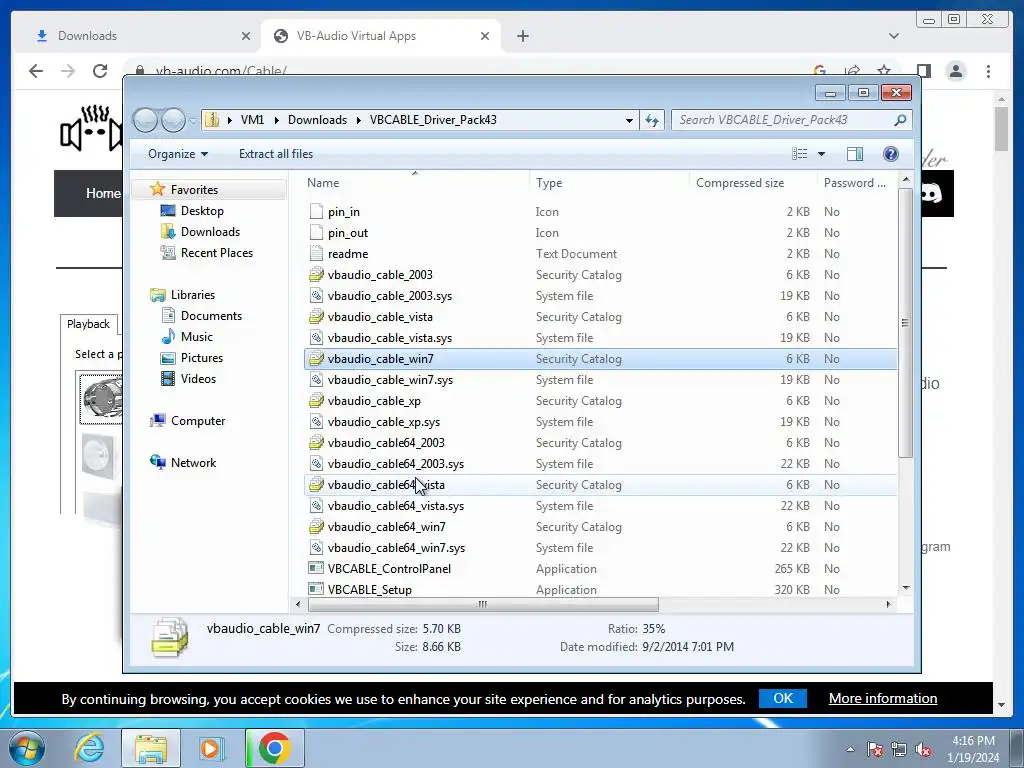The height and width of the screenshot is (768, 1024).
Task: Select the vbaudio_cable64_2003.sys file
Action: (x=600, y=464)
